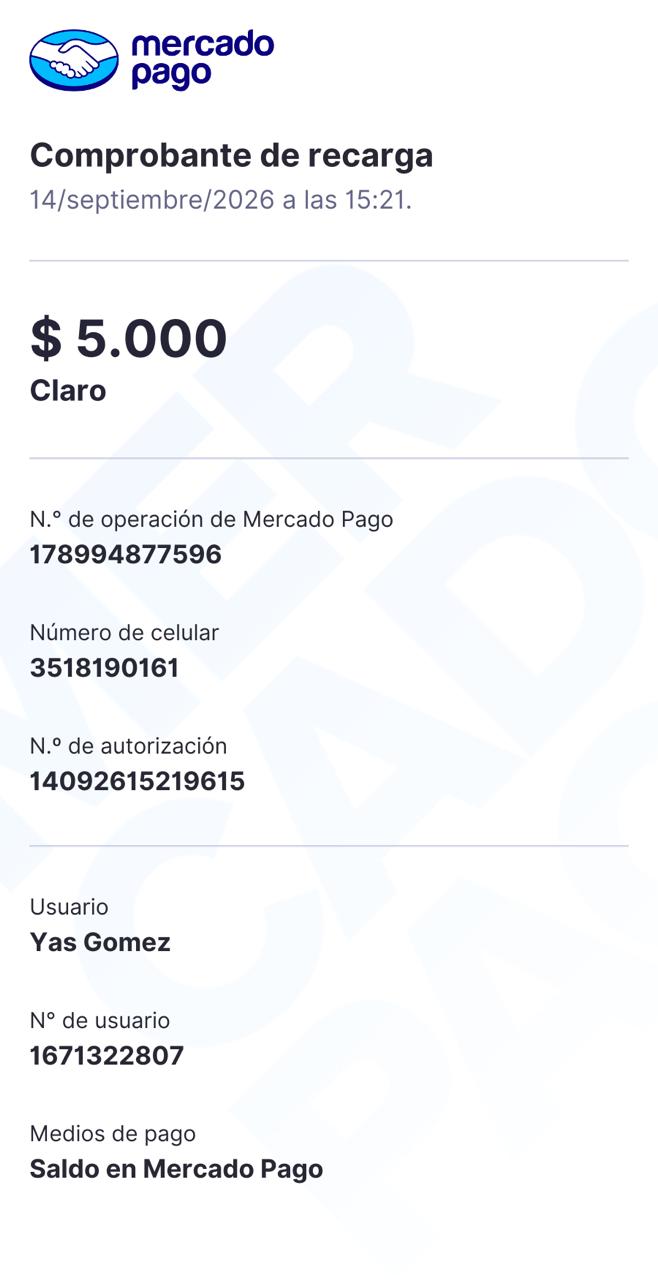Click the mercado pago brand wordmark

[202, 60]
